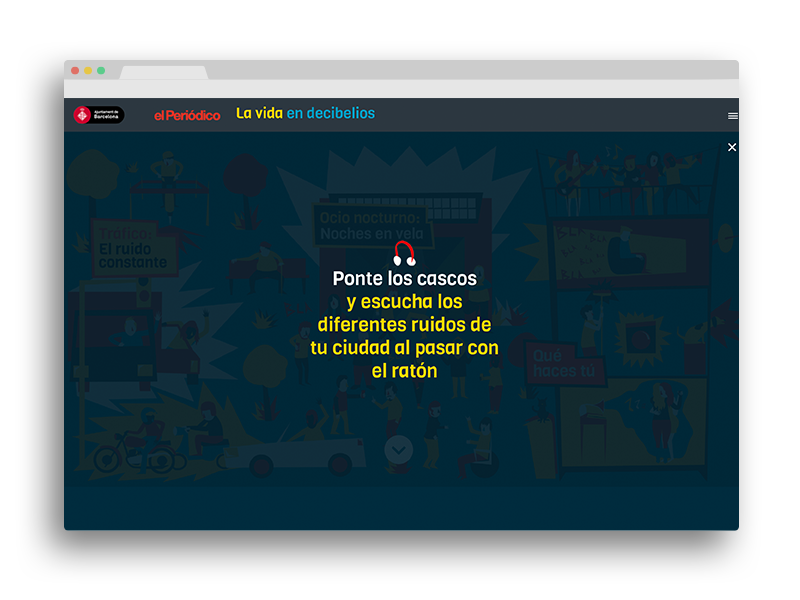The height and width of the screenshot is (600, 800).
Task: Select the Tráfico: El ruido constante sign
Action: [x=133, y=248]
